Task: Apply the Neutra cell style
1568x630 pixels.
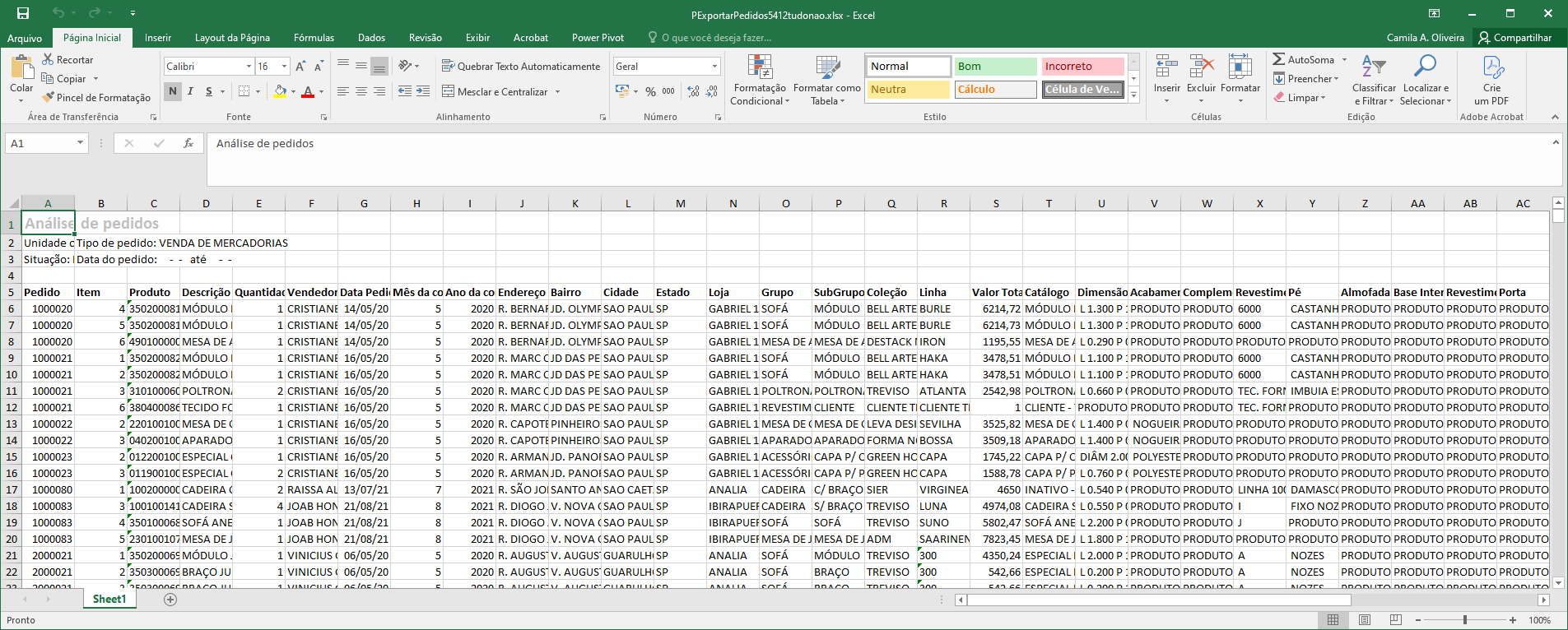Action: point(908,90)
